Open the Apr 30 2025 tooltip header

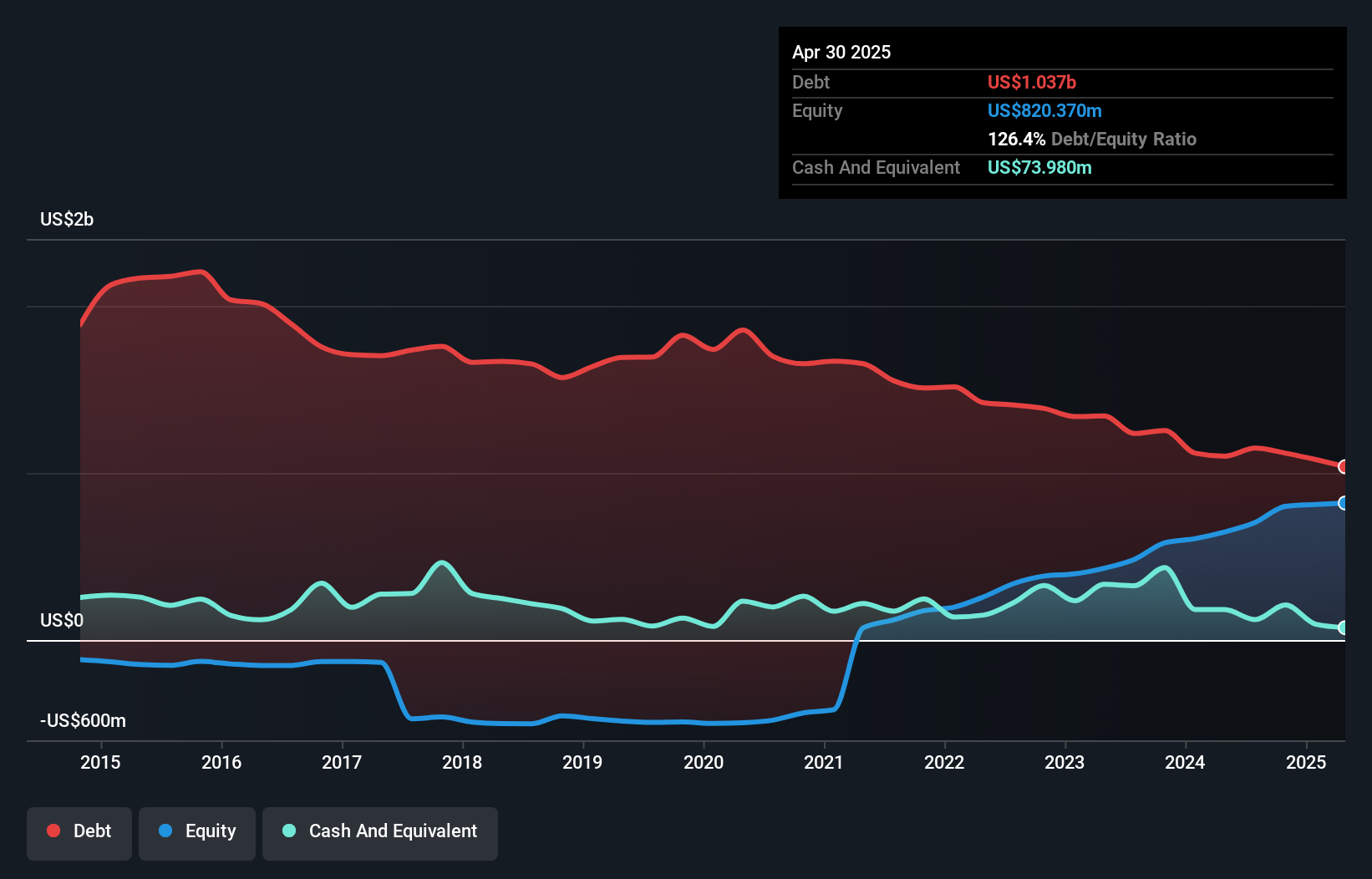[841, 52]
